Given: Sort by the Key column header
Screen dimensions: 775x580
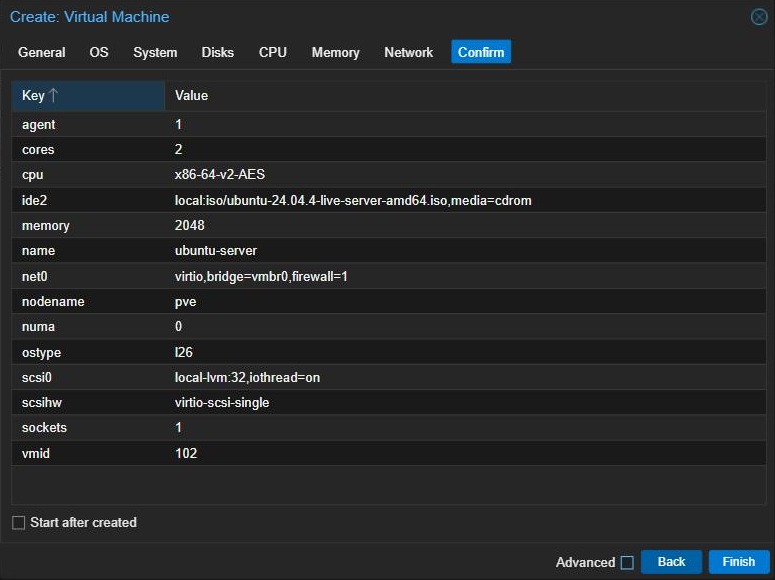Looking at the screenshot, I should pos(88,95).
